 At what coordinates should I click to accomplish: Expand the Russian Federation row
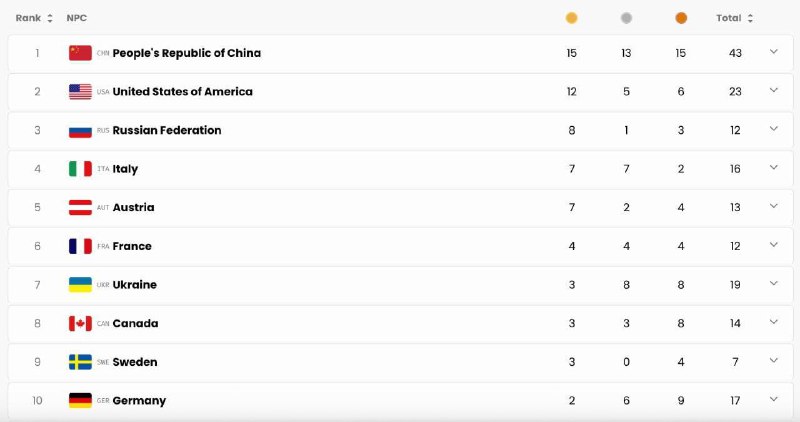click(x=773, y=129)
